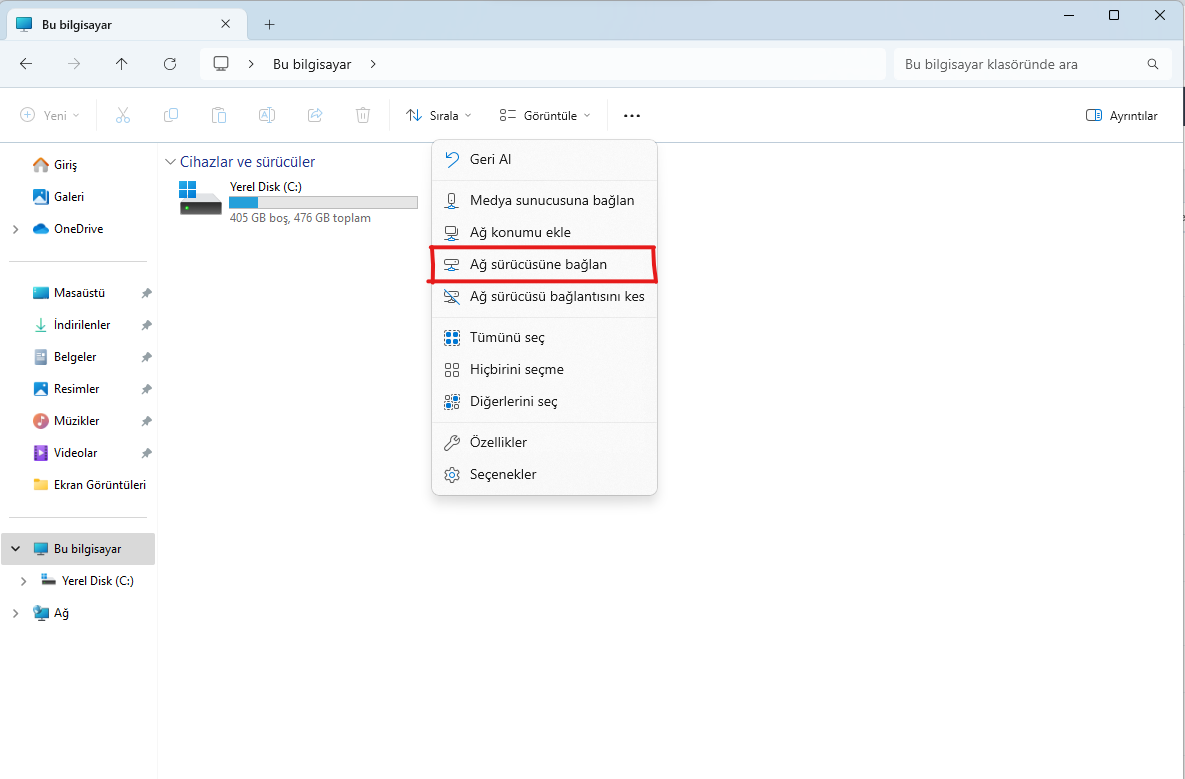Open the new tab plus button

269,24
